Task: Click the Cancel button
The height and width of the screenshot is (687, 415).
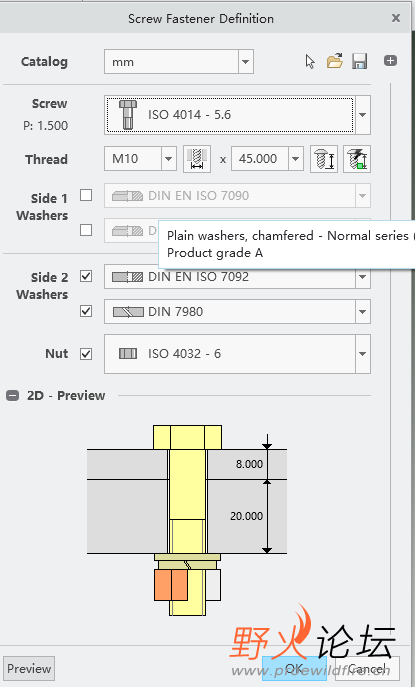Action: [x=367, y=669]
